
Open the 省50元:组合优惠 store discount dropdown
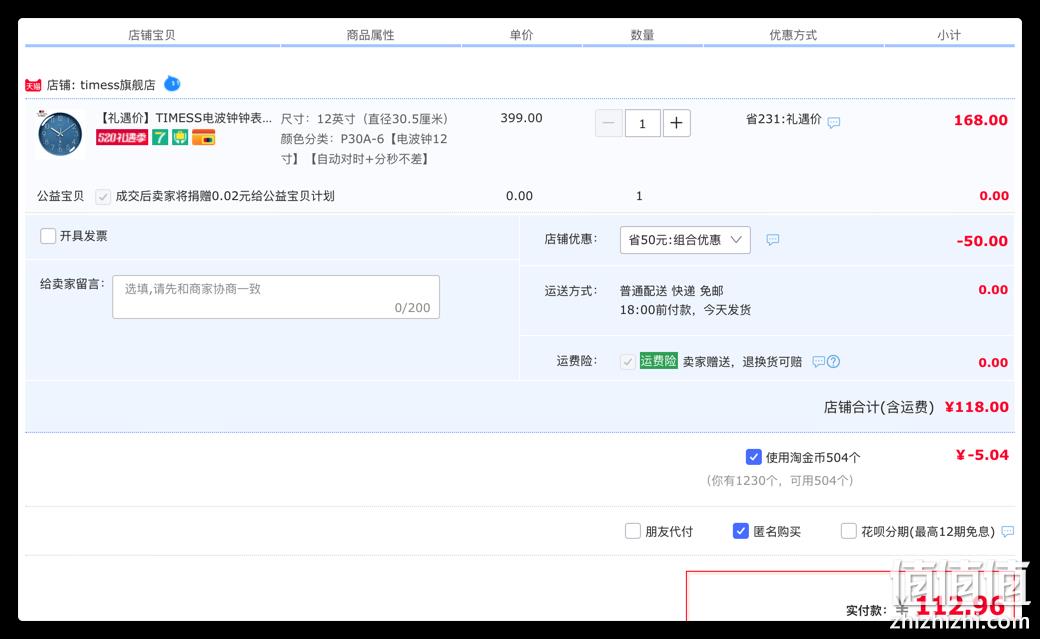685,240
